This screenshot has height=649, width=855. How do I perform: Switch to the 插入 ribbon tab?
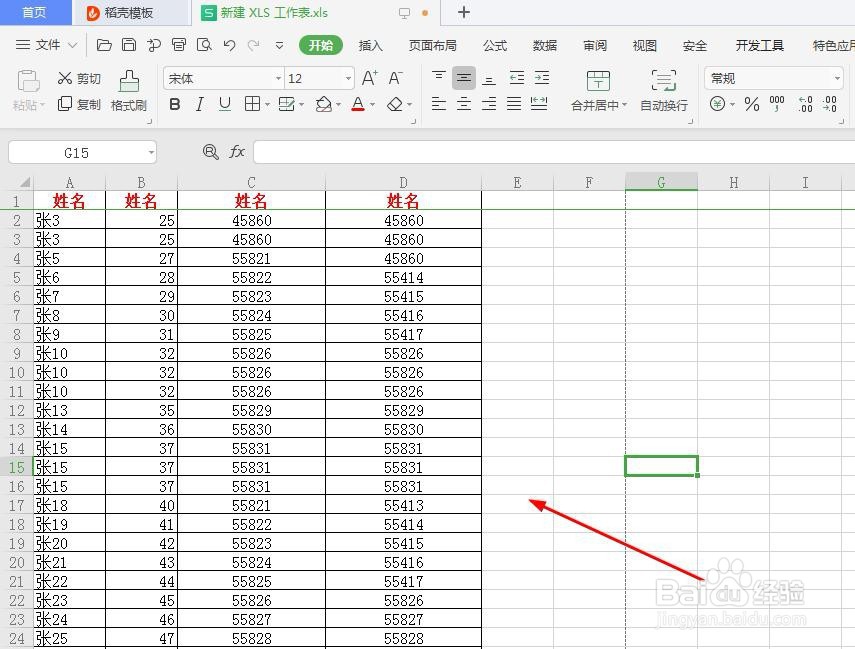click(371, 45)
